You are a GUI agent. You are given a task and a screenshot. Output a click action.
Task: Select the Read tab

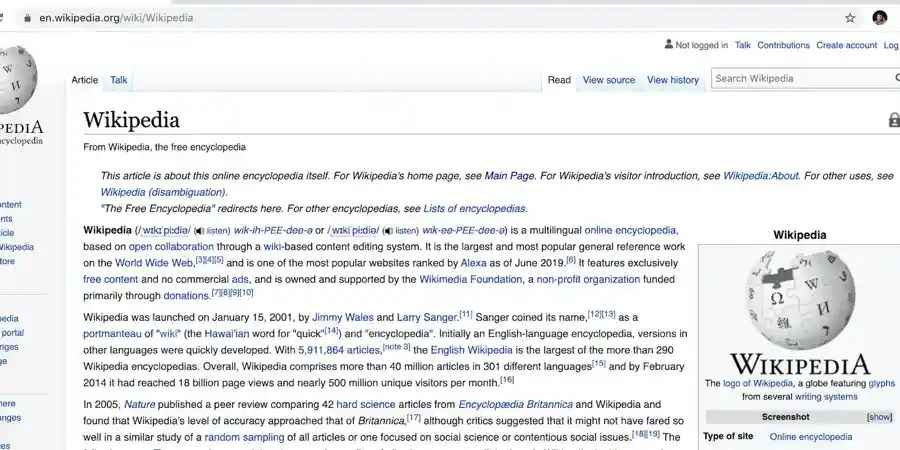point(559,80)
